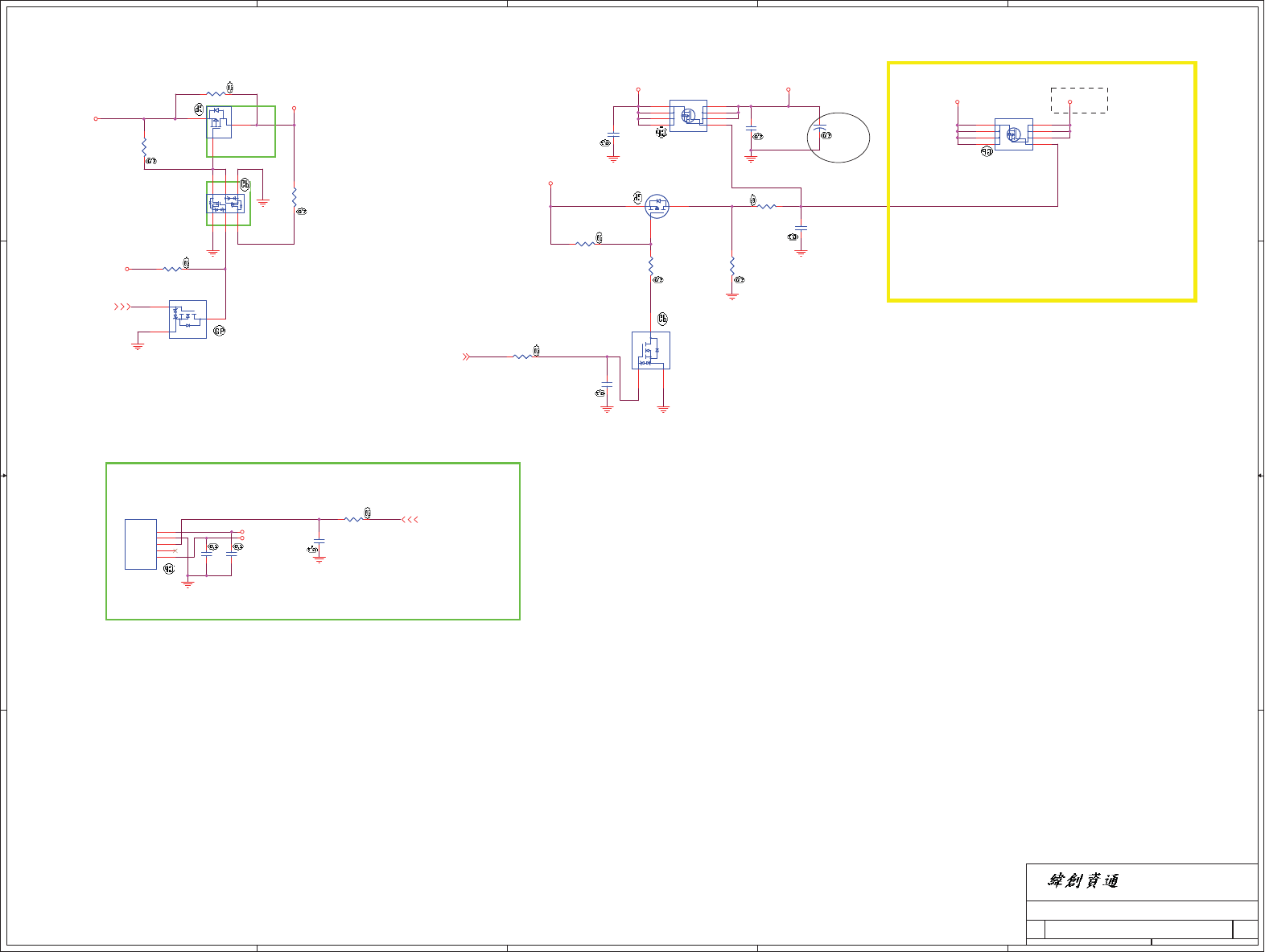Viewport: 1265px width, 952px height.
Task: Select the polarized capacitor inside the ellipse annotation
Action: pyautogui.click(x=818, y=129)
